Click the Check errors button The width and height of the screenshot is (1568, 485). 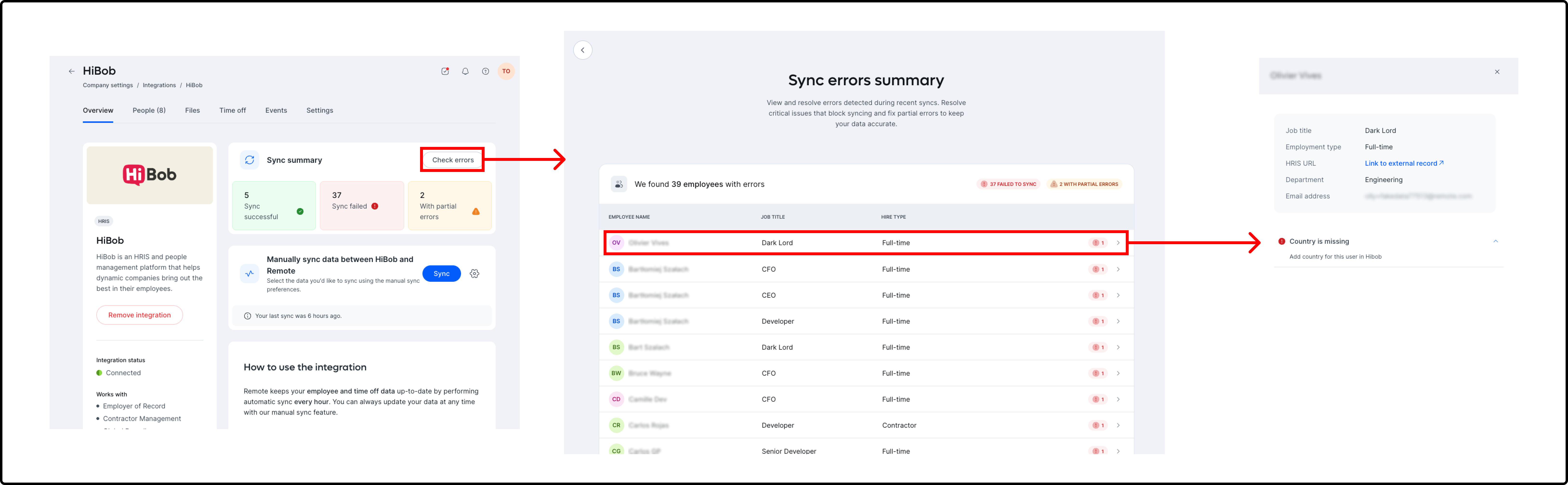click(x=453, y=160)
